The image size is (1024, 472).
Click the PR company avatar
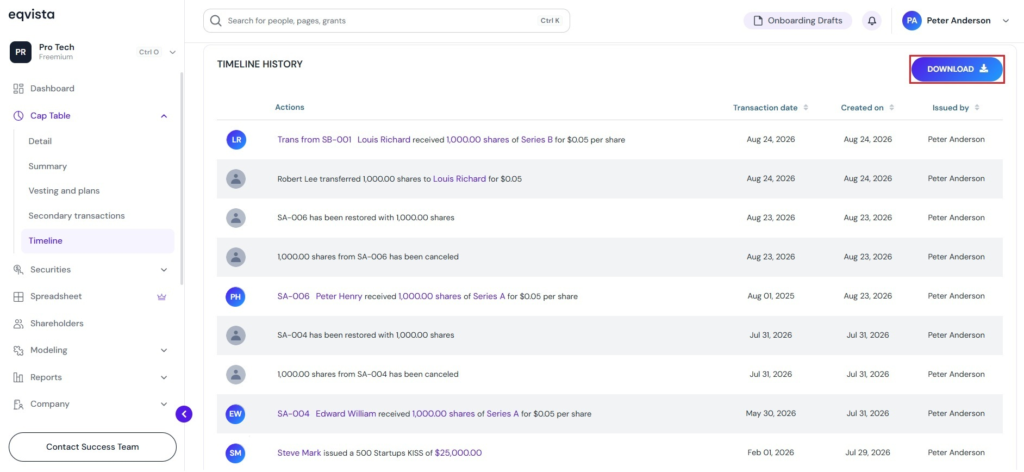pyautogui.click(x=20, y=52)
